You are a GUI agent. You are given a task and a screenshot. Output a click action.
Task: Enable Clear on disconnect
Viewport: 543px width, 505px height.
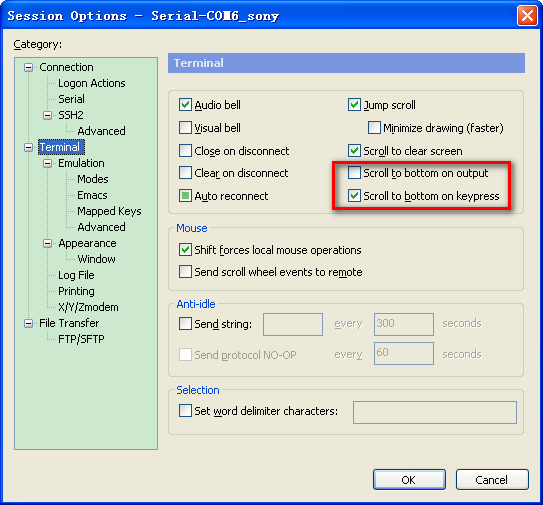click(185, 172)
